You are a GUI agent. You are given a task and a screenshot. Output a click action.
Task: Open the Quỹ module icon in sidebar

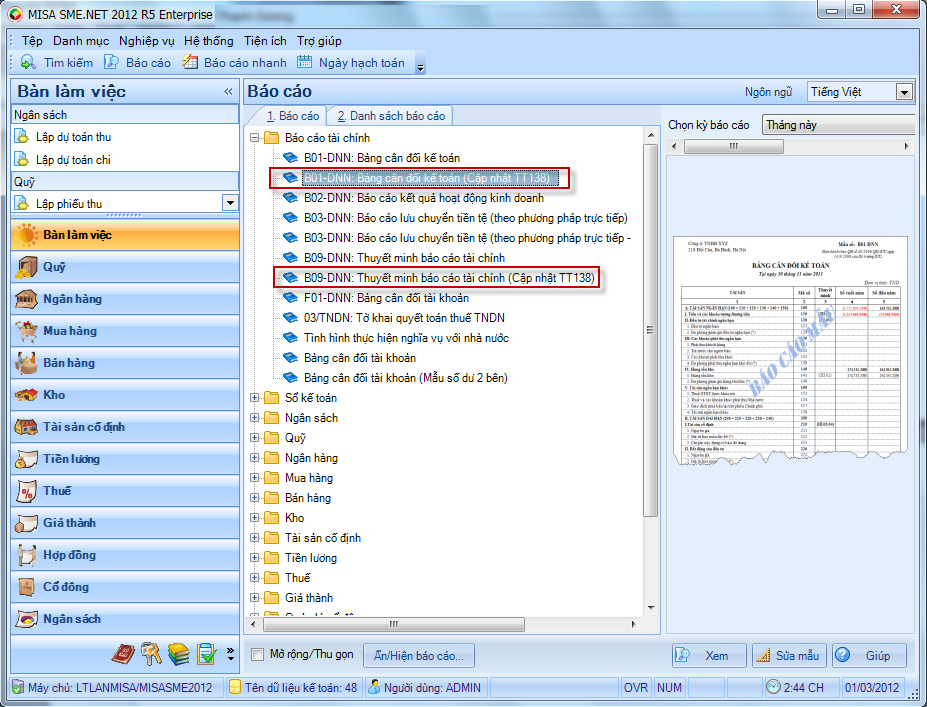[x=25, y=267]
